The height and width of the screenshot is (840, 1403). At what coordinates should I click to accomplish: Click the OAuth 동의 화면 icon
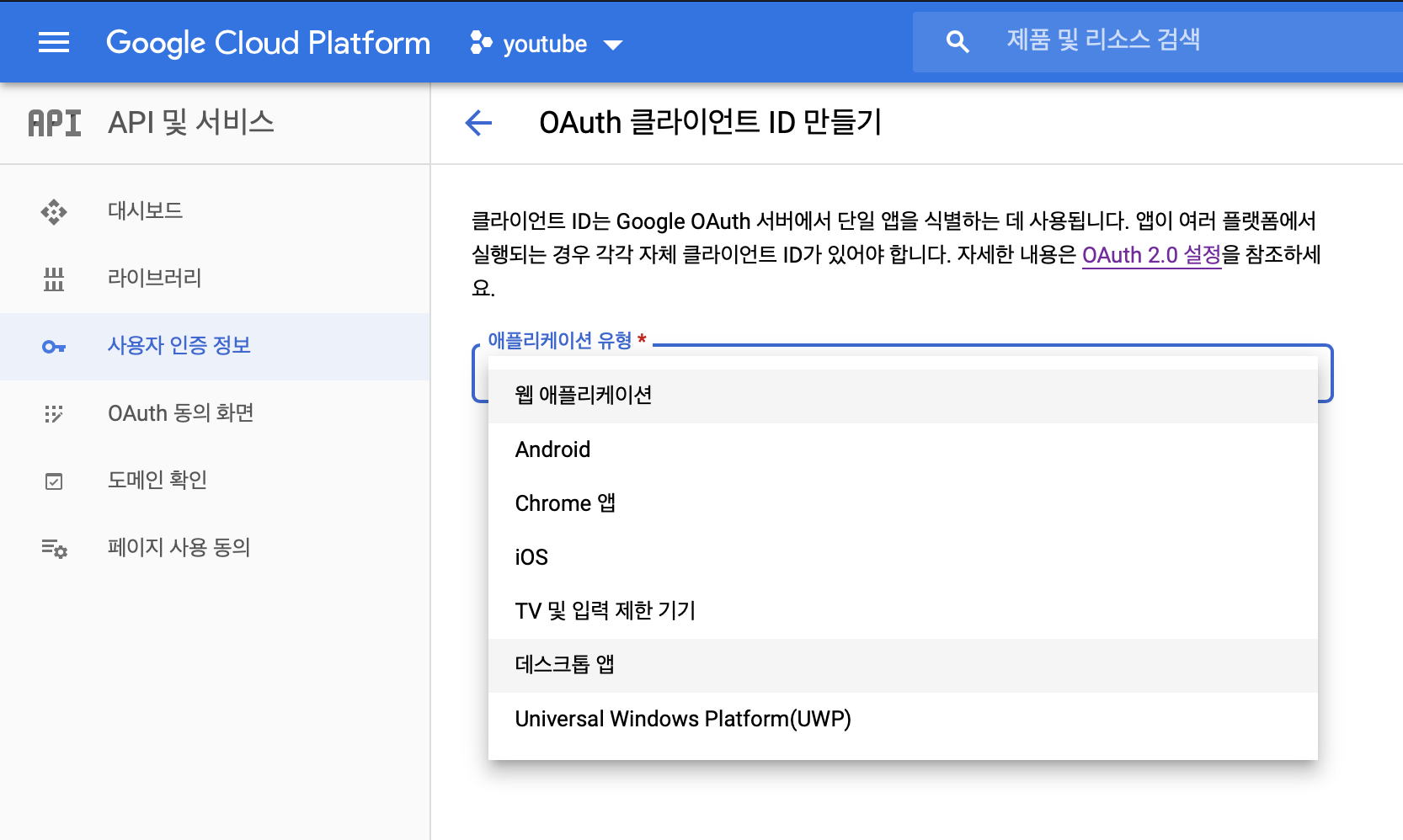coord(54,413)
